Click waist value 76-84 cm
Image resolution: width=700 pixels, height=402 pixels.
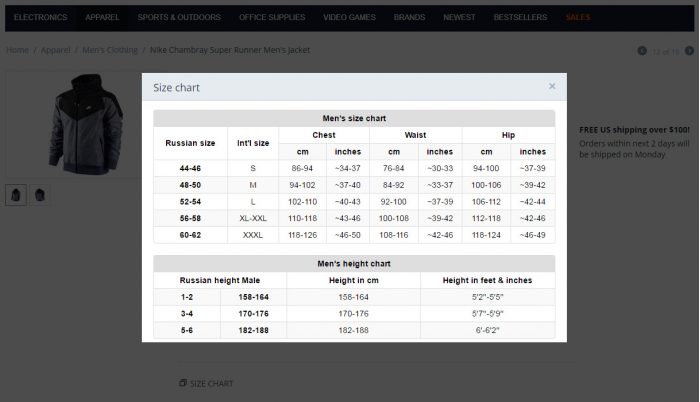coord(393,168)
